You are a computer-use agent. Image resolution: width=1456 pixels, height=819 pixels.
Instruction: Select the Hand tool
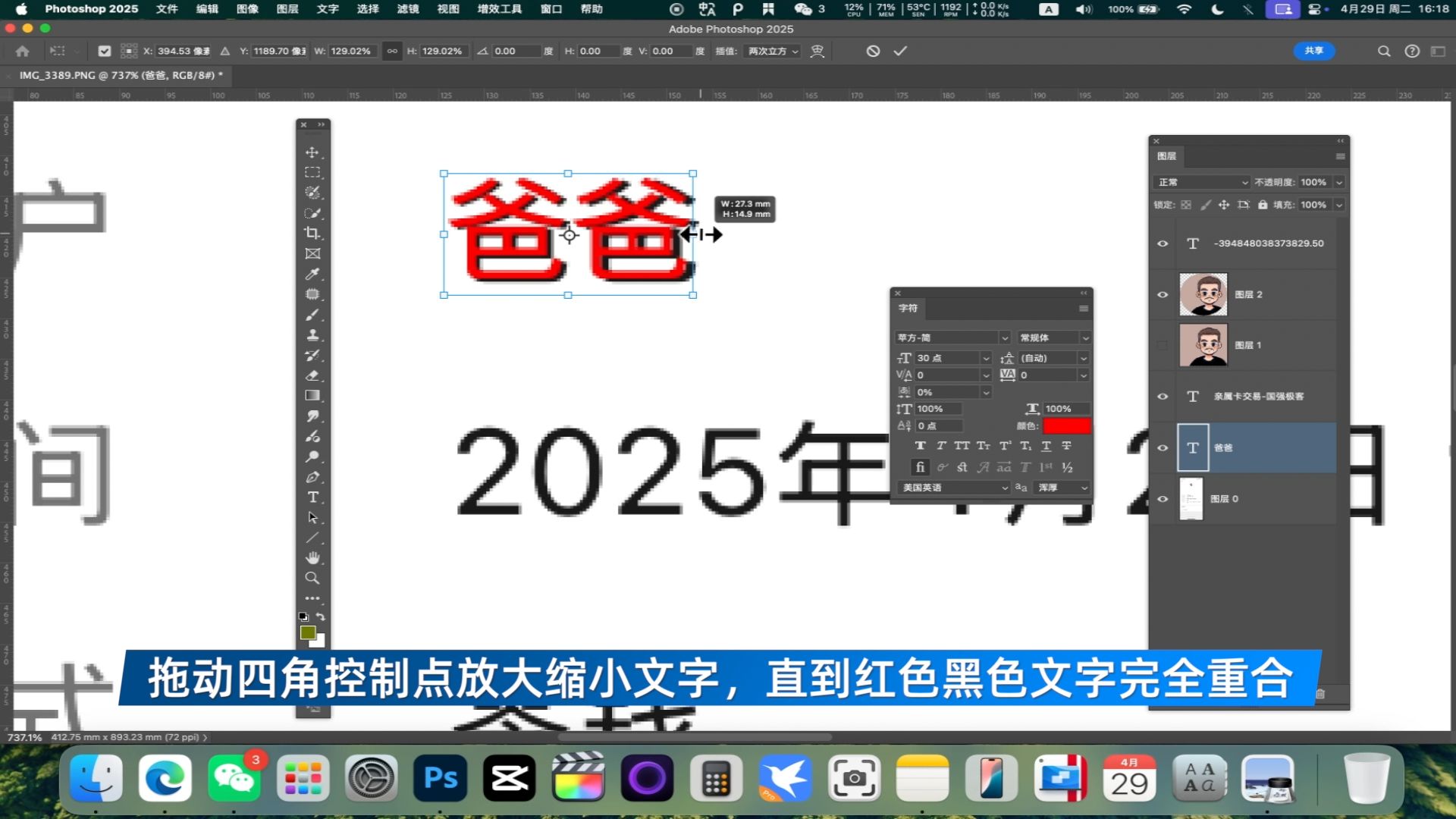click(x=312, y=558)
